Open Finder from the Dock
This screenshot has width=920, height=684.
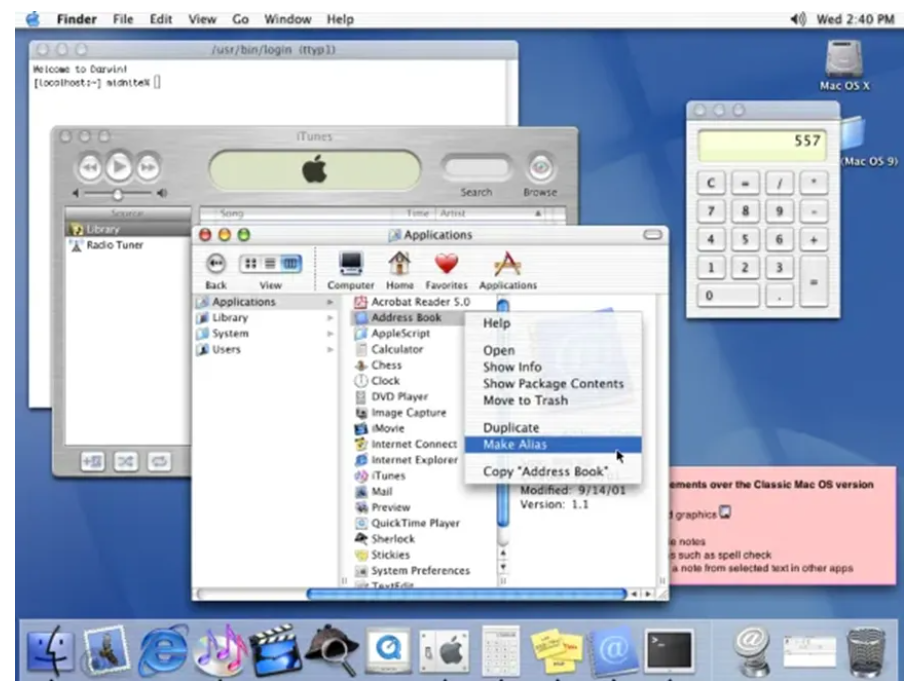(x=50, y=650)
